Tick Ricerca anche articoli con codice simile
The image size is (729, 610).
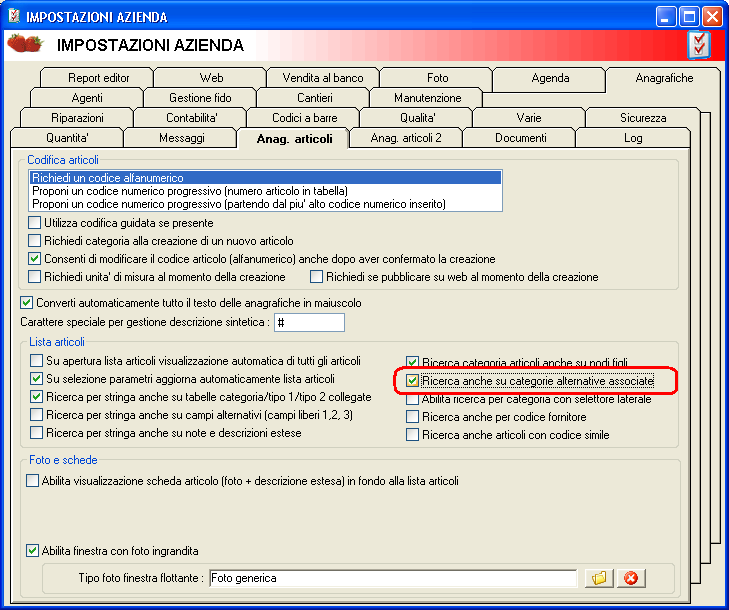[x=412, y=435]
